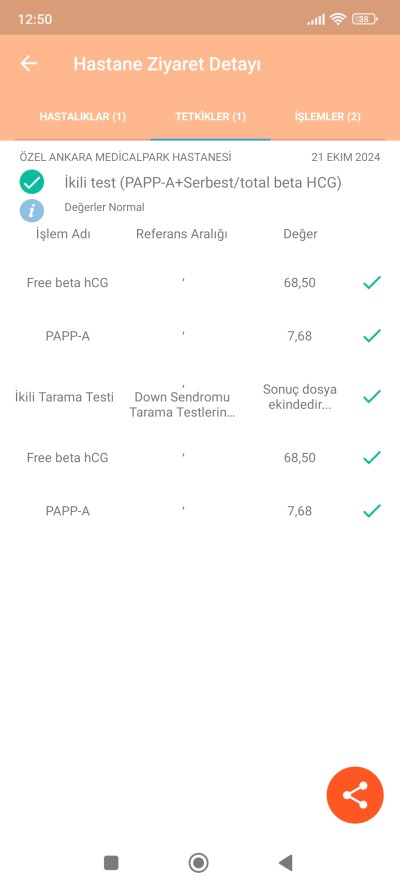Expand the Sonuç dosya ekindedir value
The height and width of the screenshot is (888, 400).
coord(300,398)
